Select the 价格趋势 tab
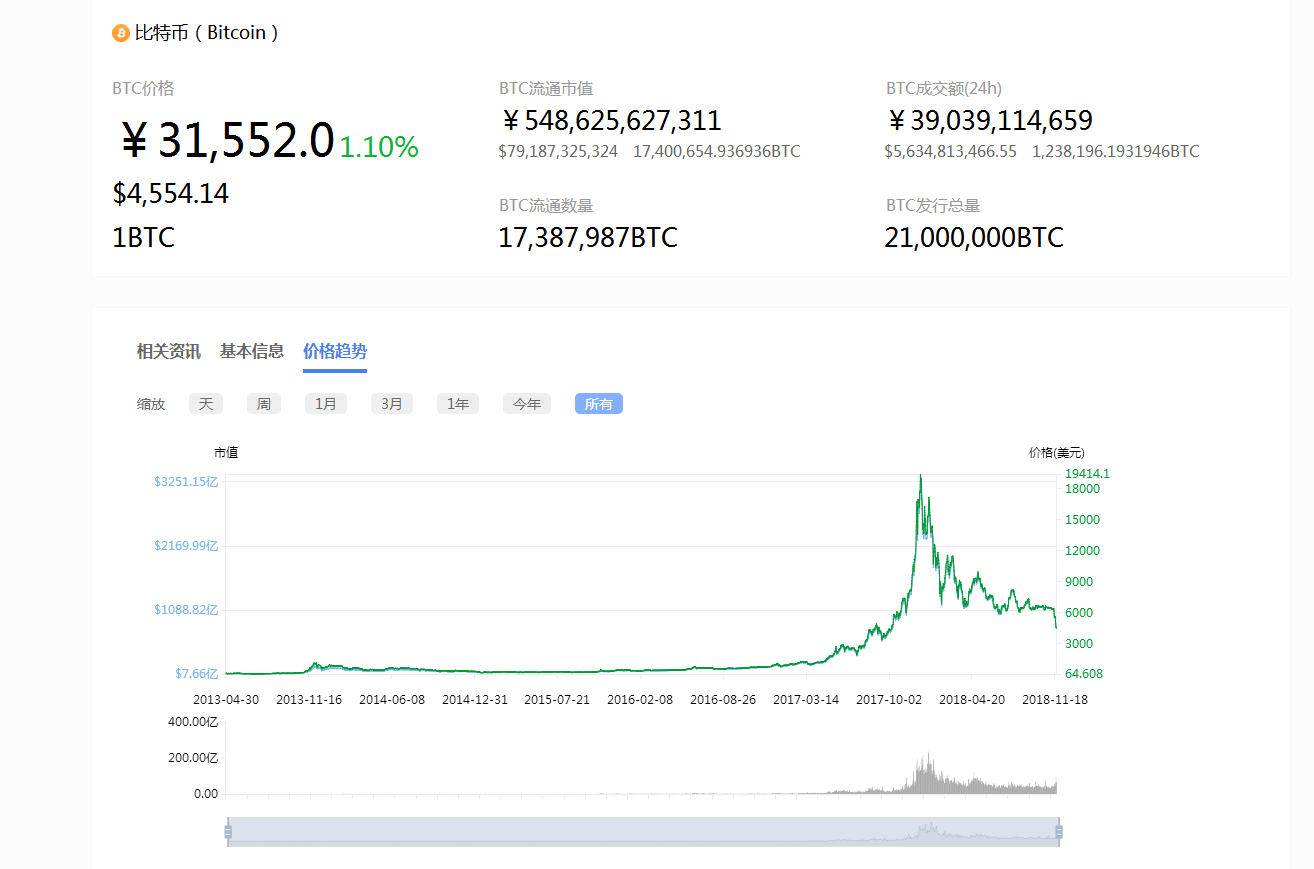The width and height of the screenshot is (1314, 869). click(x=334, y=352)
